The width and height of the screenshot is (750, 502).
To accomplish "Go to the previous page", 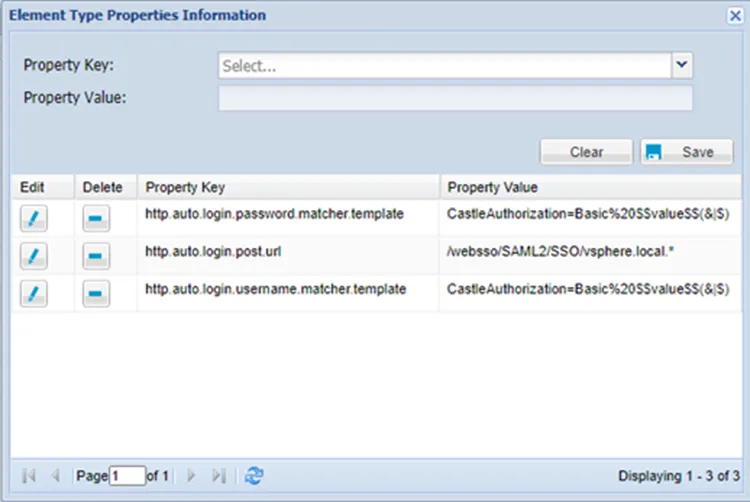I will (x=55, y=475).
